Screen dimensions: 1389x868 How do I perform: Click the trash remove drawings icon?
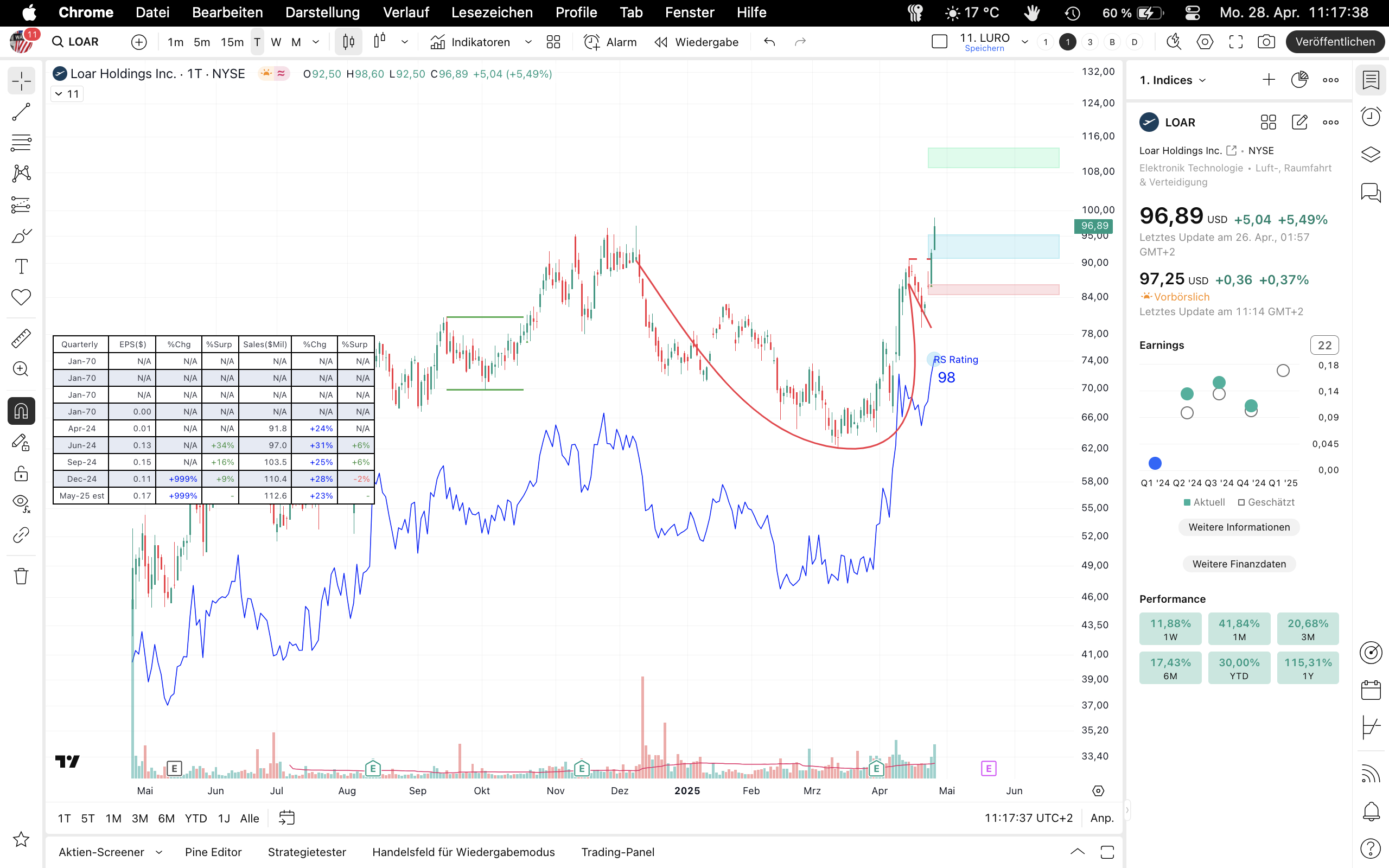pyautogui.click(x=21, y=576)
